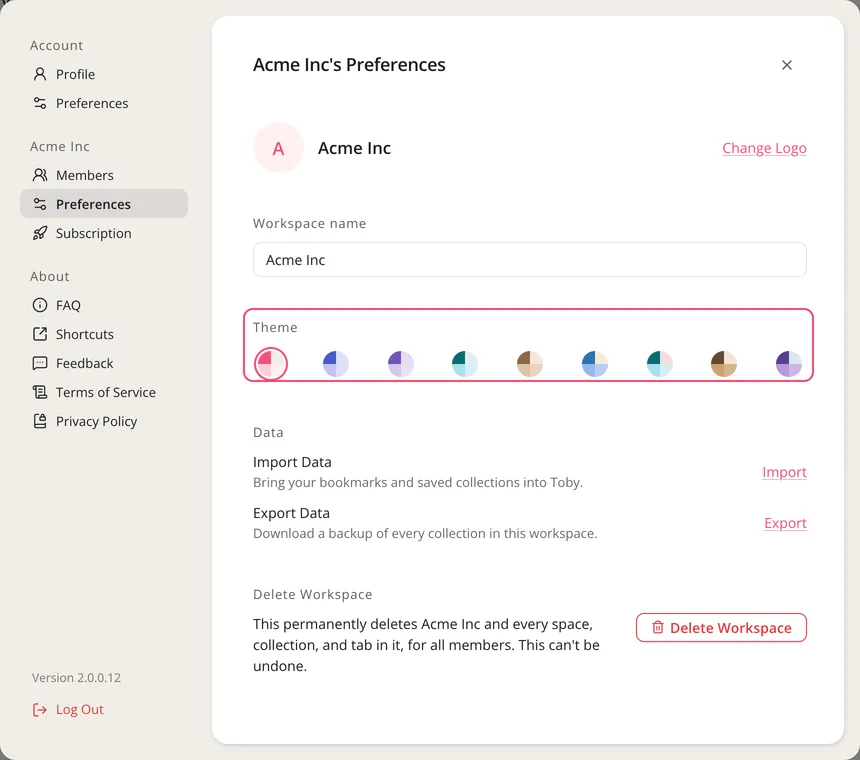Select the pink theme swatch
This screenshot has height=760, width=860.
[x=271, y=364]
